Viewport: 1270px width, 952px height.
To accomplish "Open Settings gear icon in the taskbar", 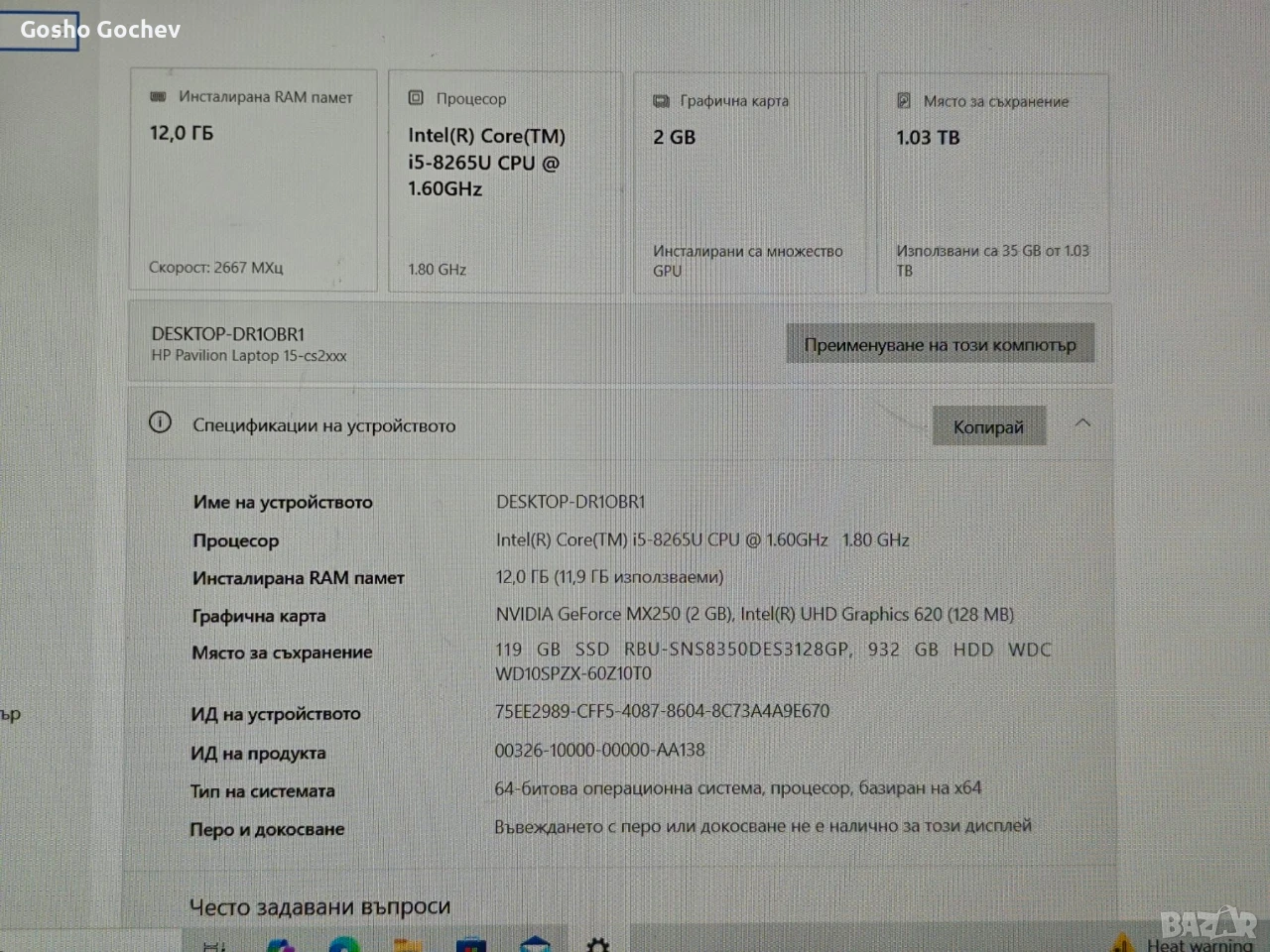I will click(x=597, y=945).
